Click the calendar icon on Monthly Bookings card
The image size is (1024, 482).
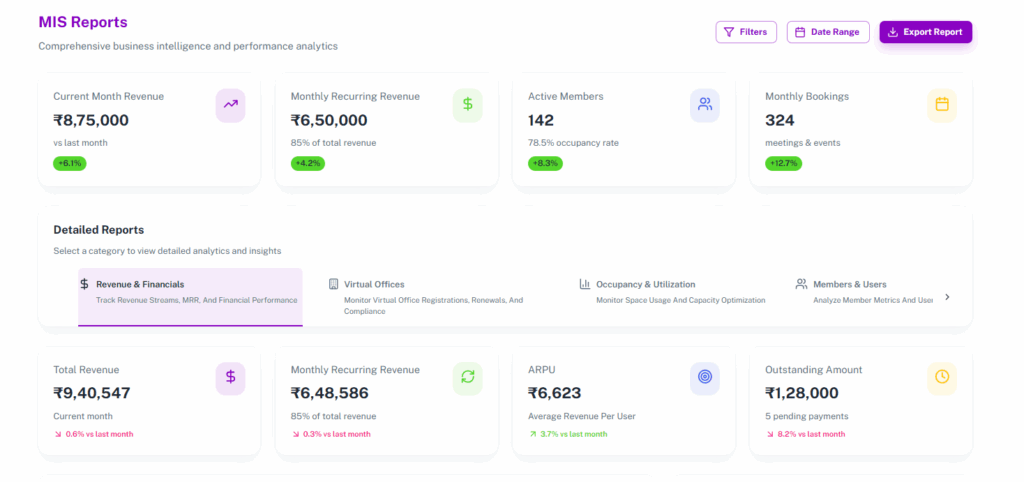click(942, 104)
